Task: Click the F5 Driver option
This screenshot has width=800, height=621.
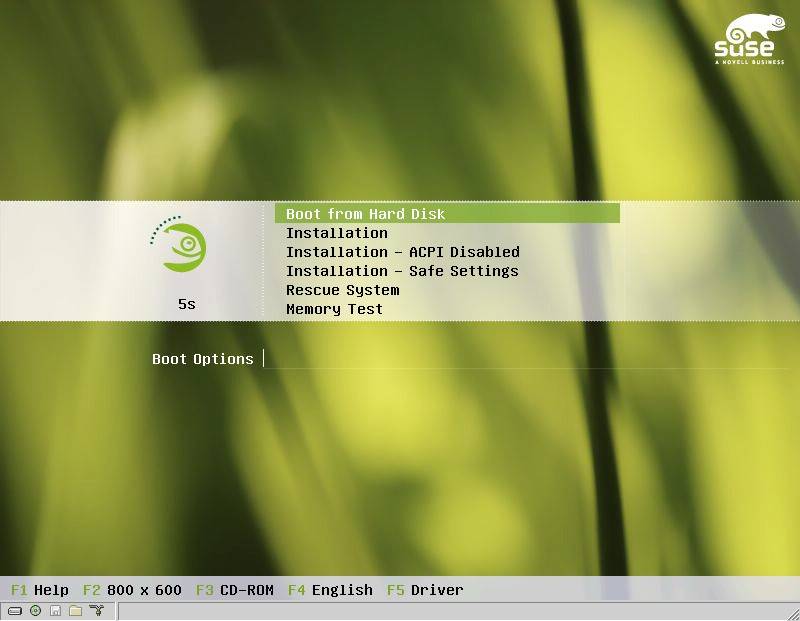Action: coord(425,590)
